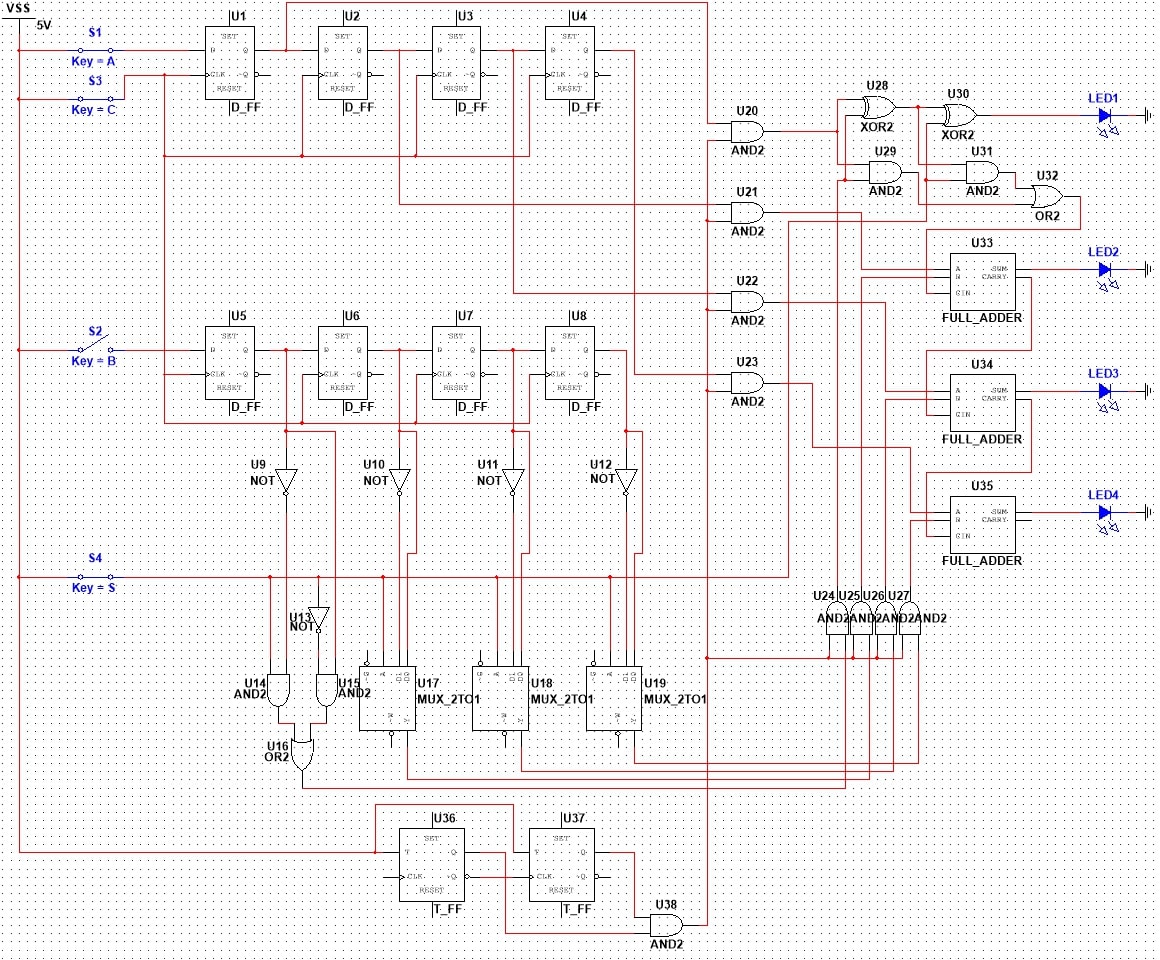Viewport: 1160px width, 960px height.
Task: Select the VSS 5V power source
Action: tap(18, 18)
